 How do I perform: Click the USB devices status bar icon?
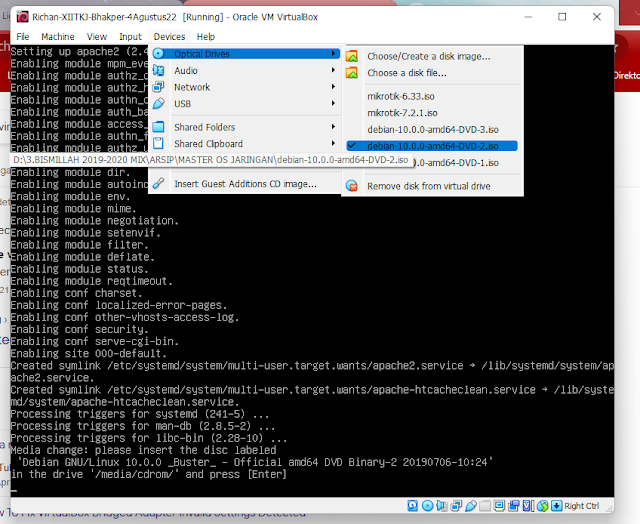[x=470, y=506]
